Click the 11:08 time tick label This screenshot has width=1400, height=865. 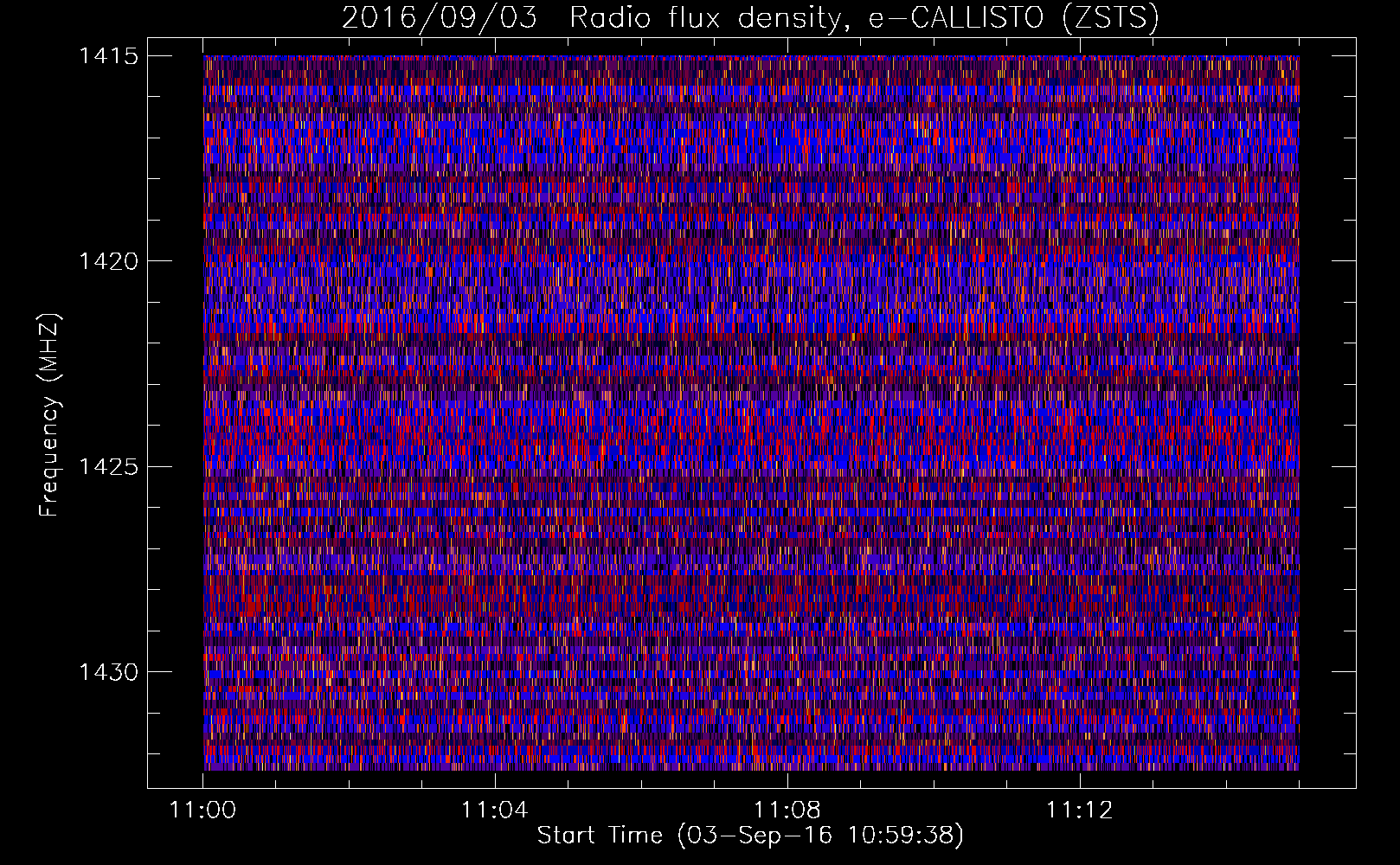coord(787,811)
